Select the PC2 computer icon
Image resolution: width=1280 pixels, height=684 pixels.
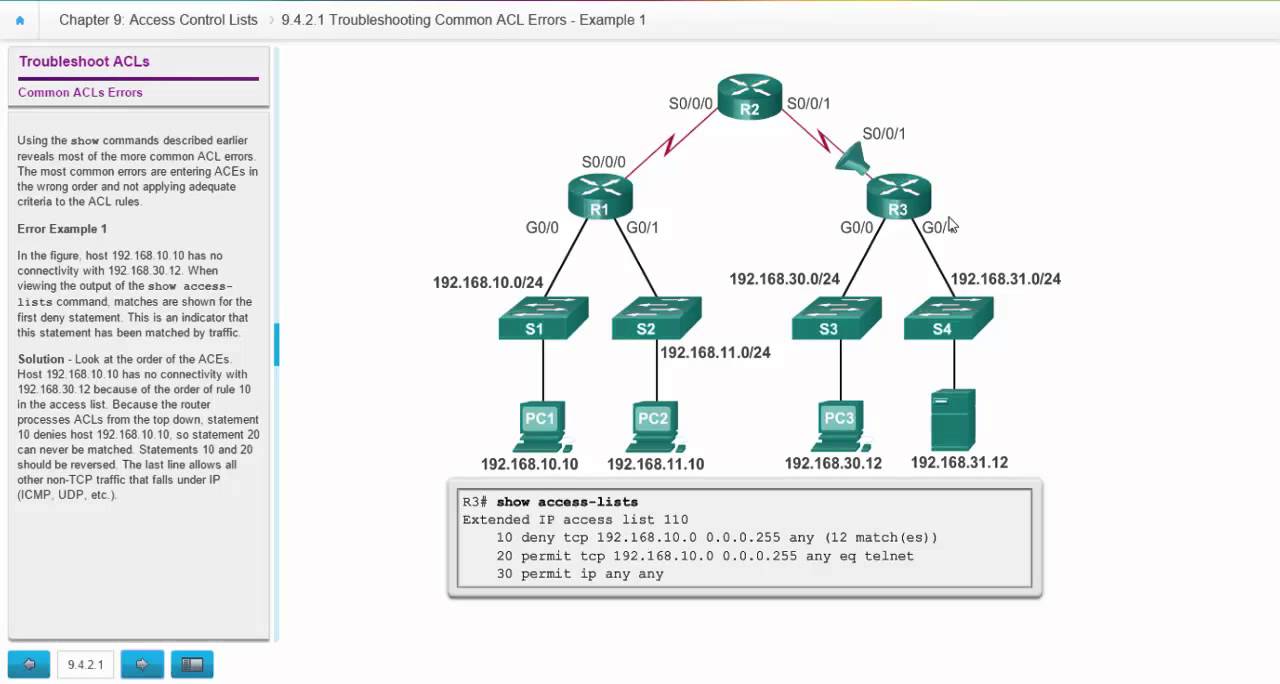(x=654, y=427)
